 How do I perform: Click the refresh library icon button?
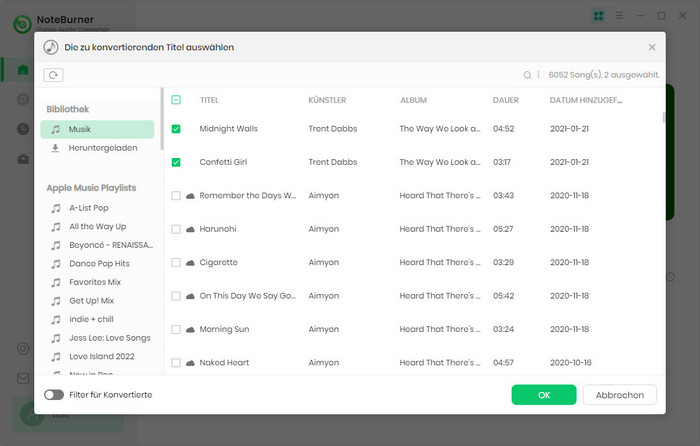pos(53,75)
